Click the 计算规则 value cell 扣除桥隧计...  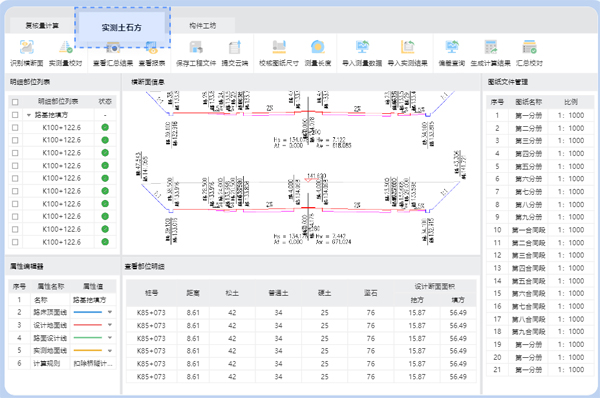tap(93, 363)
